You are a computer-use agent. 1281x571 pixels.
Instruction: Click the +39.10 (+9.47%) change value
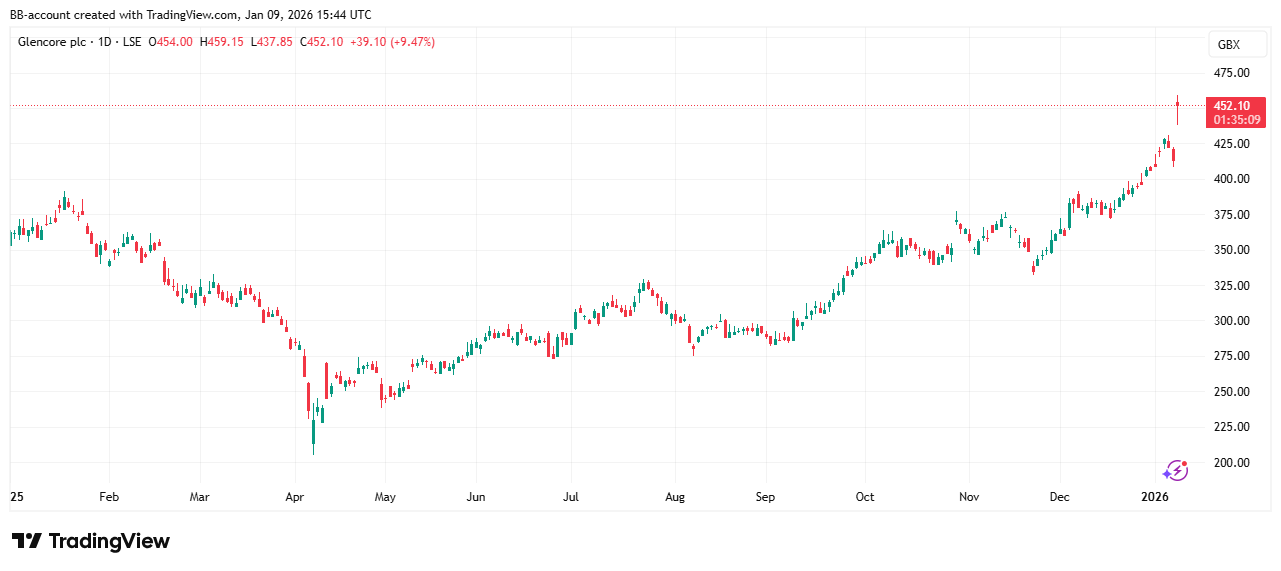coord(392,42)
